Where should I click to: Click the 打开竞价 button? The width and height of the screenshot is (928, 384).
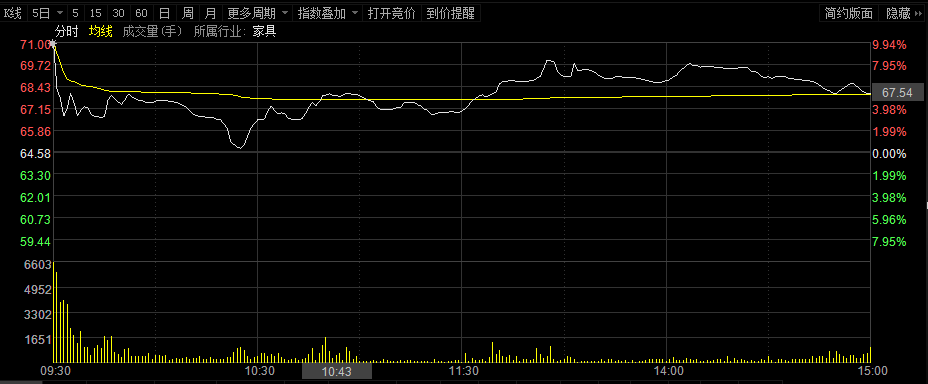point(392,13)
